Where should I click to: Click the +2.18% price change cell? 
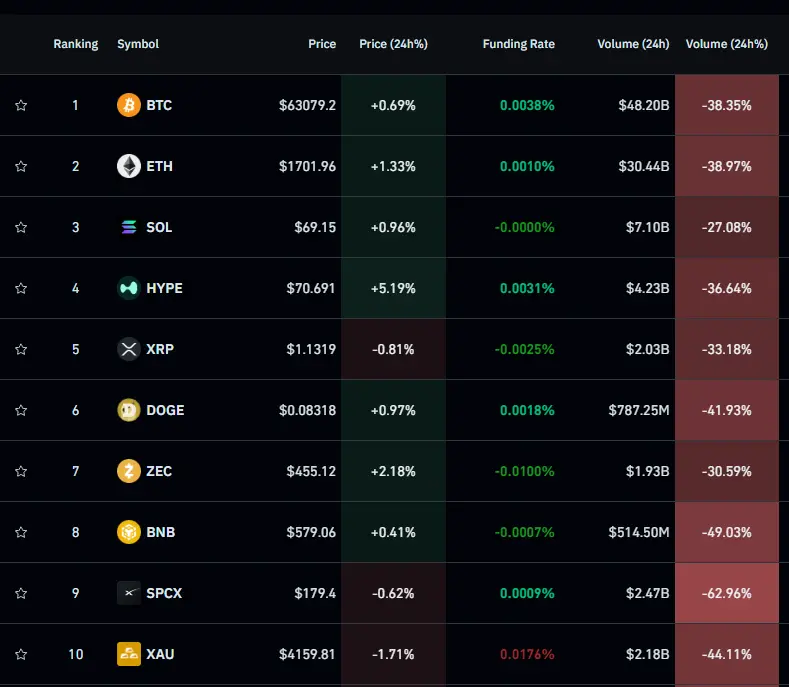point(393,471)
